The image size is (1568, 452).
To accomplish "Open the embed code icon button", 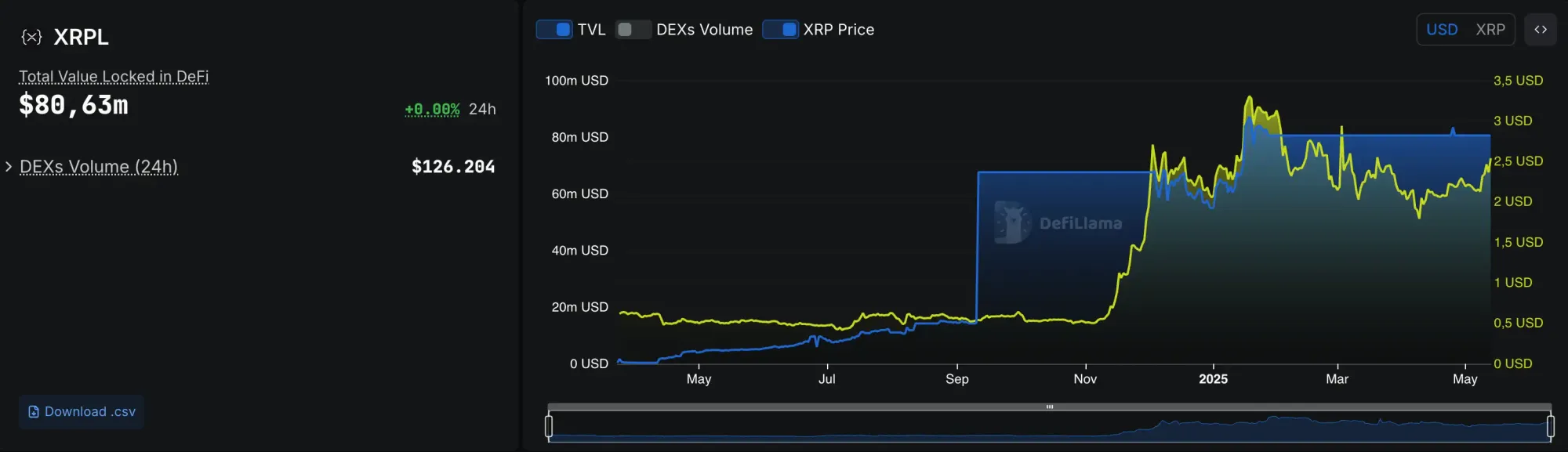I will [x=1541, y=30].
